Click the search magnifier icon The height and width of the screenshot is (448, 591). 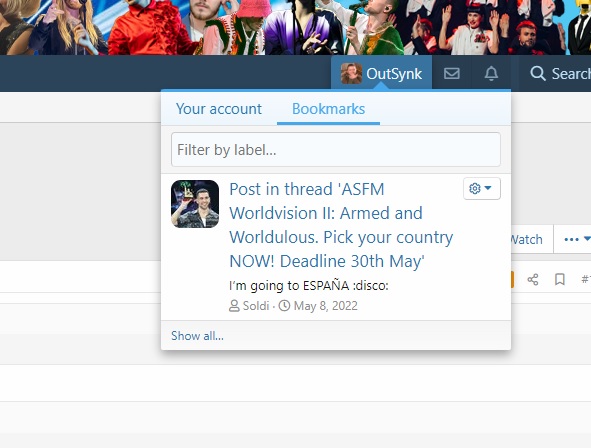point(538,73)
